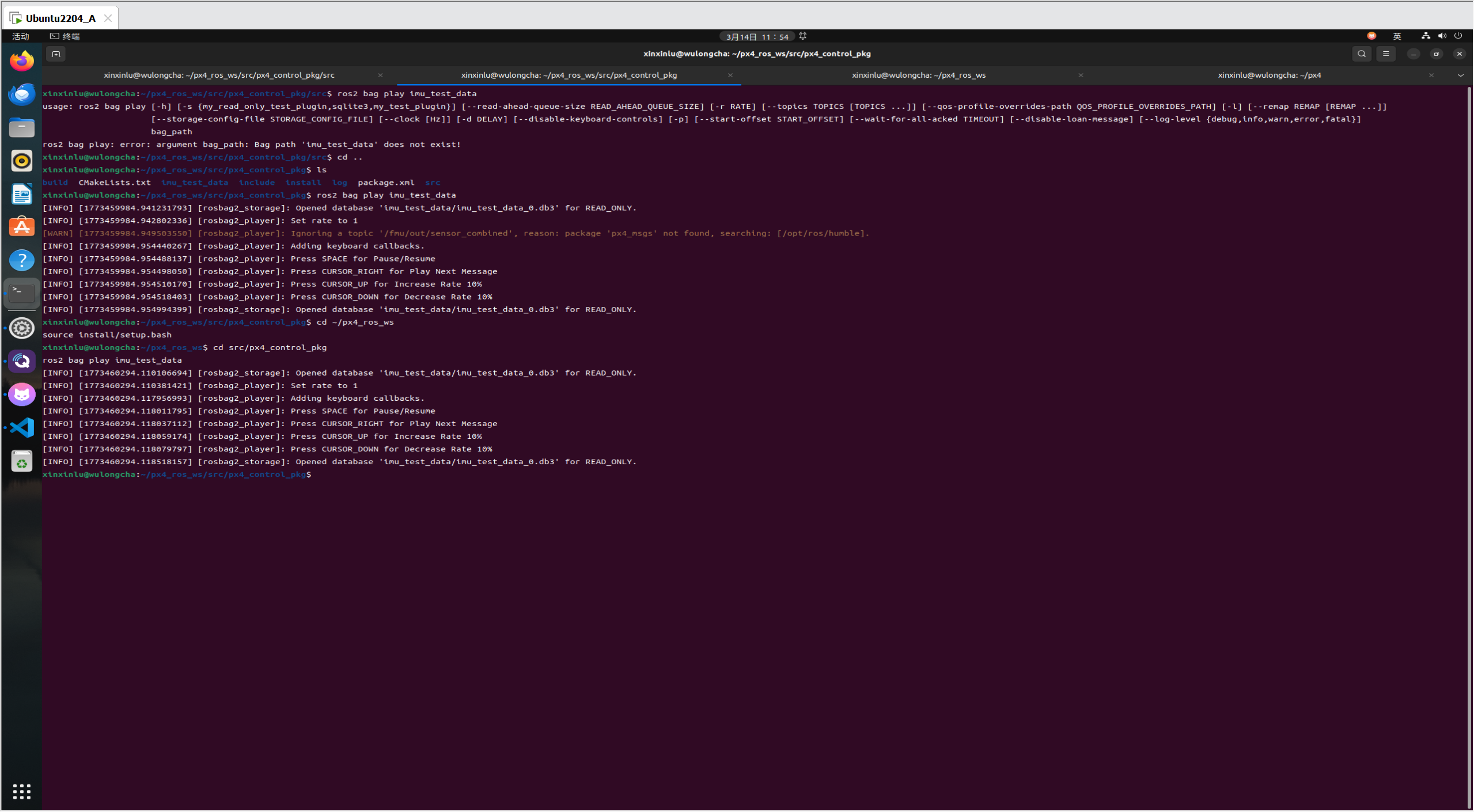Switch to the px4_control_pkg/src tab
This screenshot has width=1474, height=812.
[219, 75]
